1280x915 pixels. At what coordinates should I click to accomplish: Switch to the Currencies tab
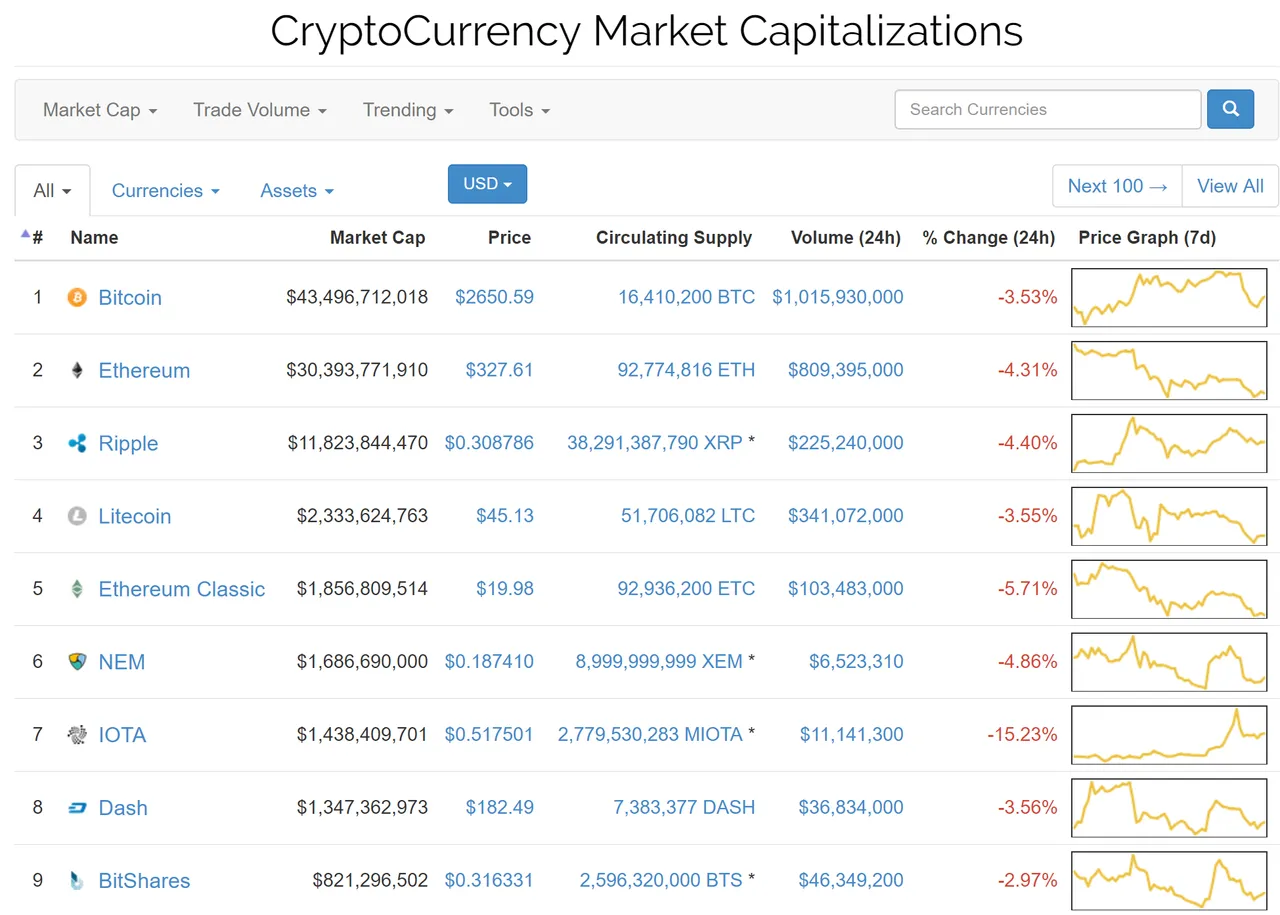(166, 190)
